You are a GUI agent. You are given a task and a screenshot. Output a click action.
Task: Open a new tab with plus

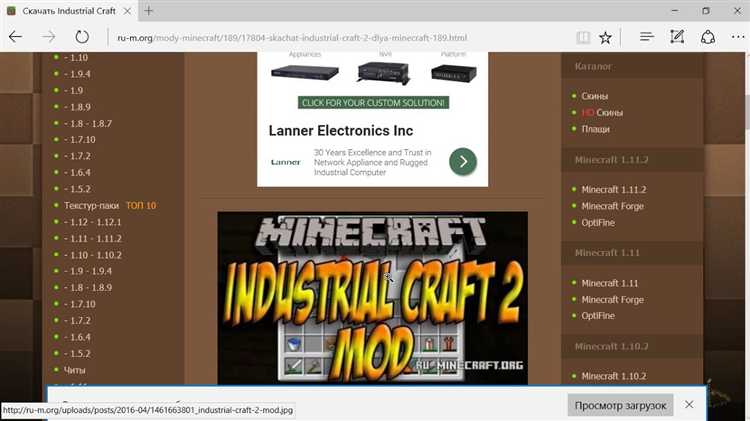(149, 11)
